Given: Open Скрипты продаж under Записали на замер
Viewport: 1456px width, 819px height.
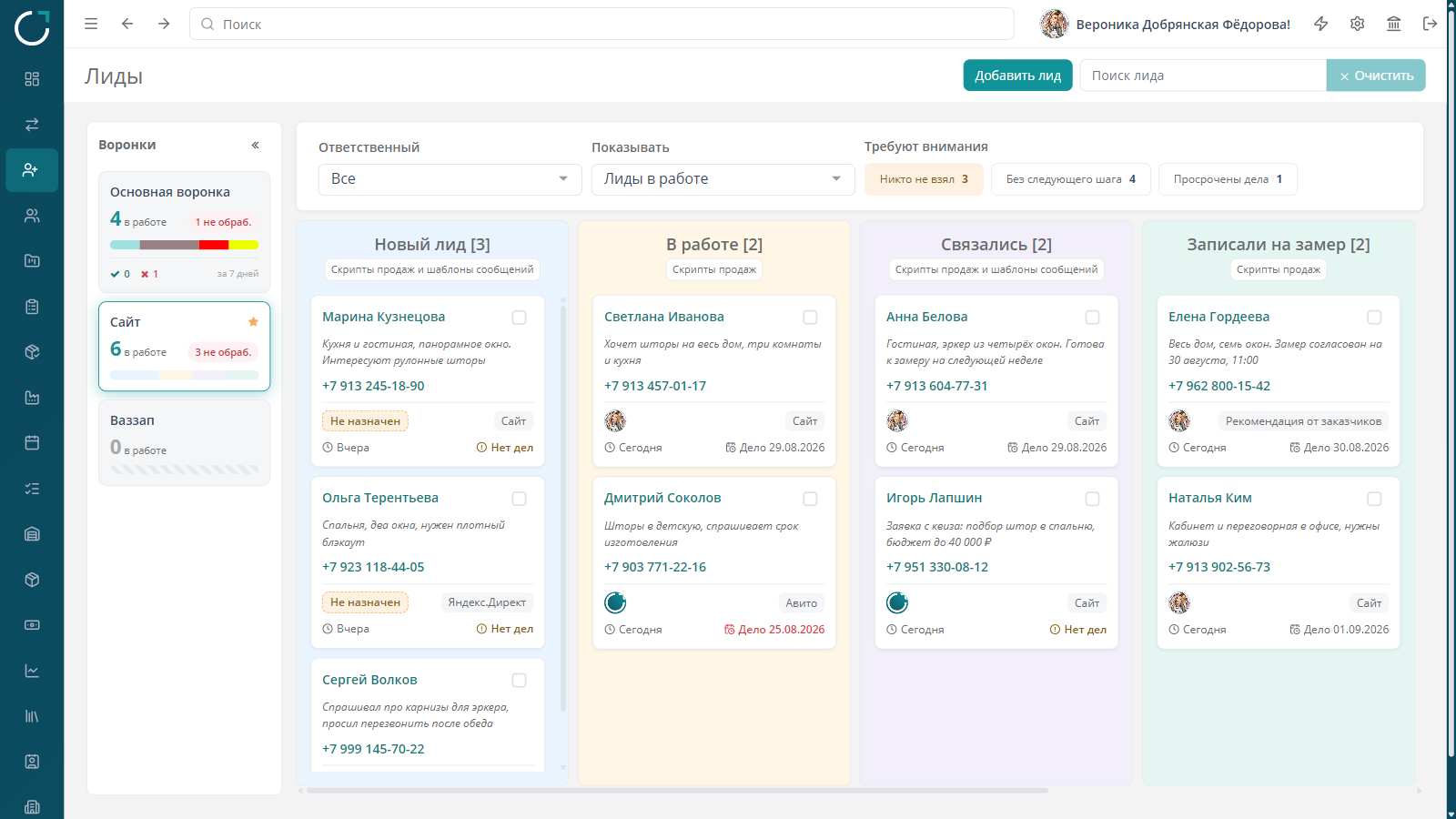Looking at the screenshot, I should coord(1279,269).
